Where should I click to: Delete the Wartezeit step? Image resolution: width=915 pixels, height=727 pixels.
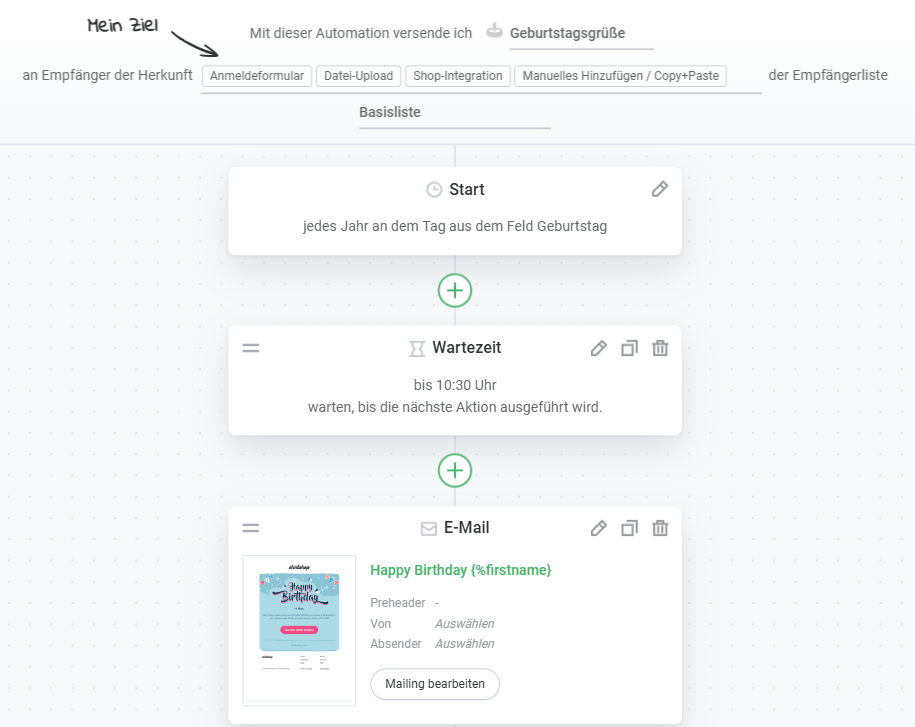(x=660, y=348)
